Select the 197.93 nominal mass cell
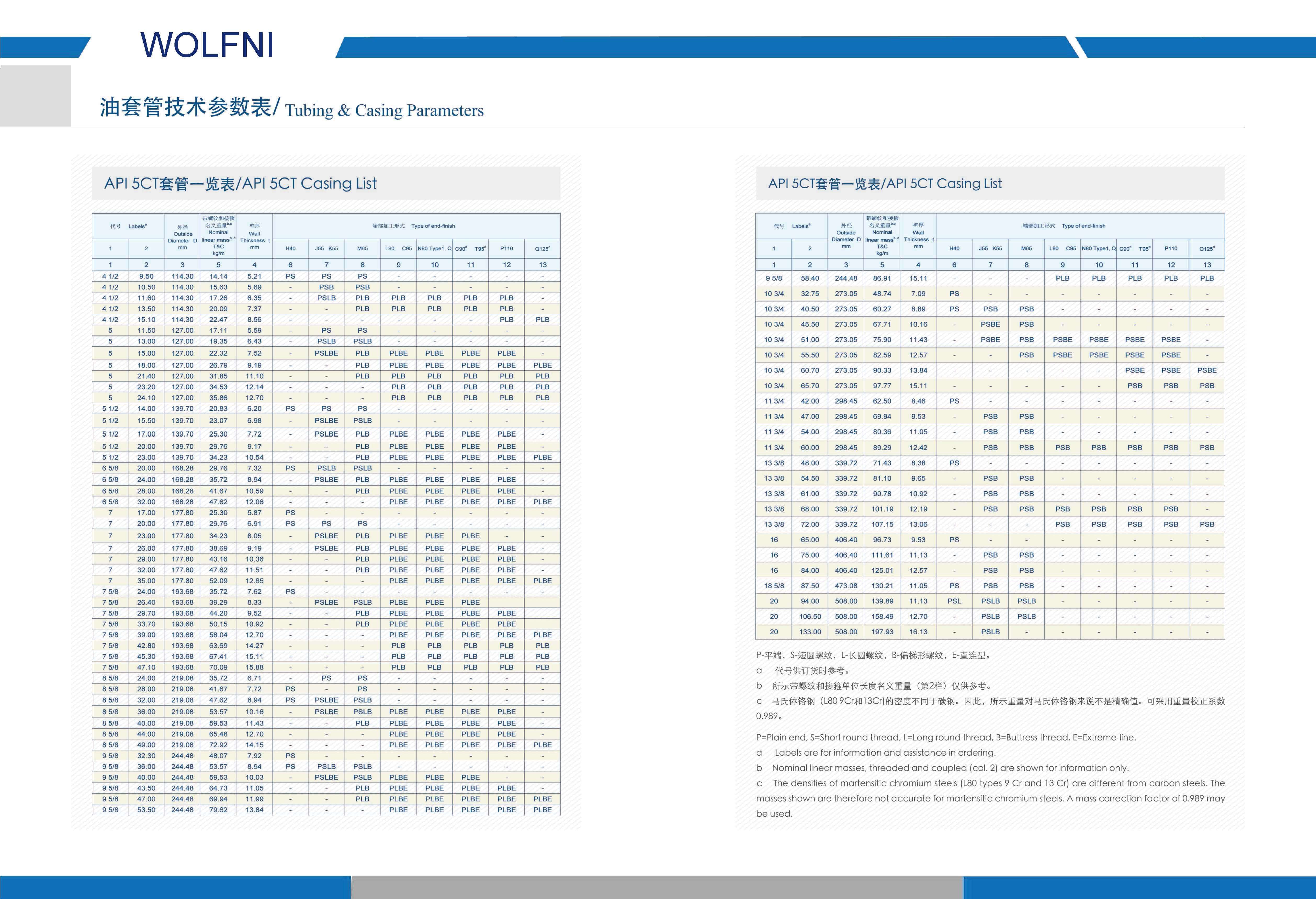1316x899 pixels. (x=882, y=632)
